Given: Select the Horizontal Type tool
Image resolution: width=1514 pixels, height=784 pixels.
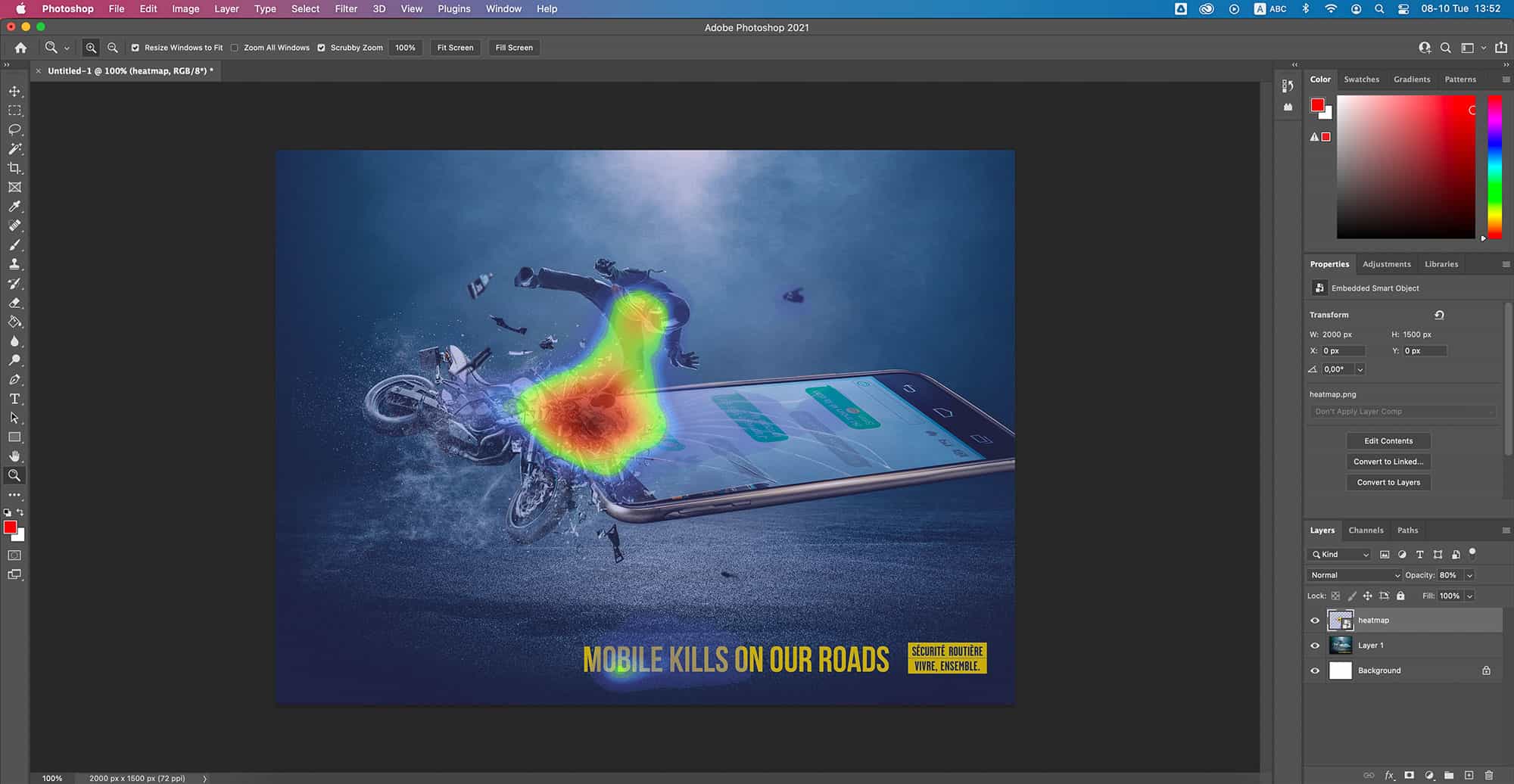Looking at the screenshot, I should coord(14,399).
